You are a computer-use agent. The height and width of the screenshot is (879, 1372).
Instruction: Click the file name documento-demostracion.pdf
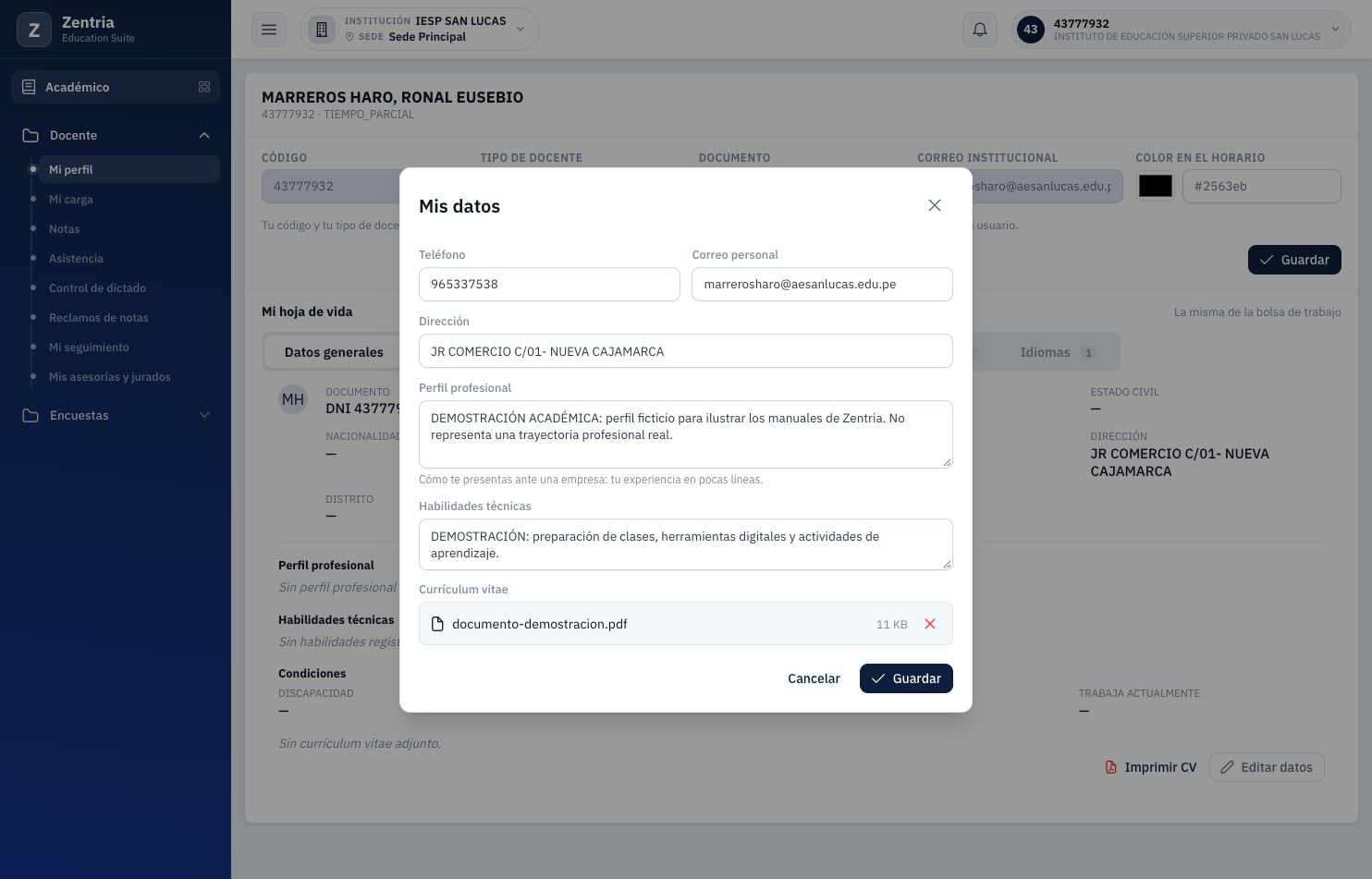[540, 624]
